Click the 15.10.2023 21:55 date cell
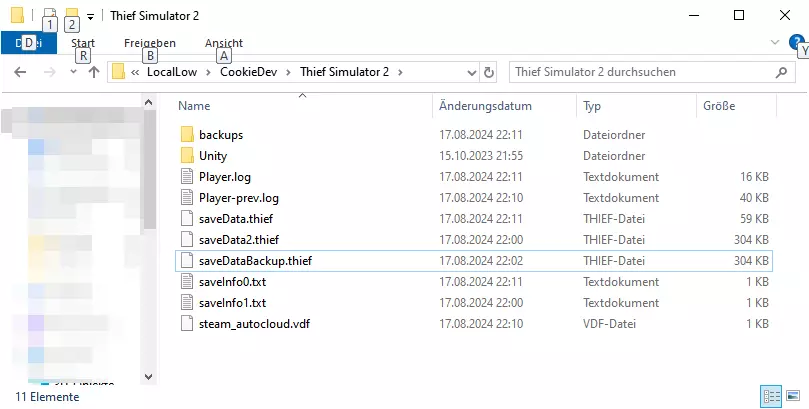 (x=481, y=156)
